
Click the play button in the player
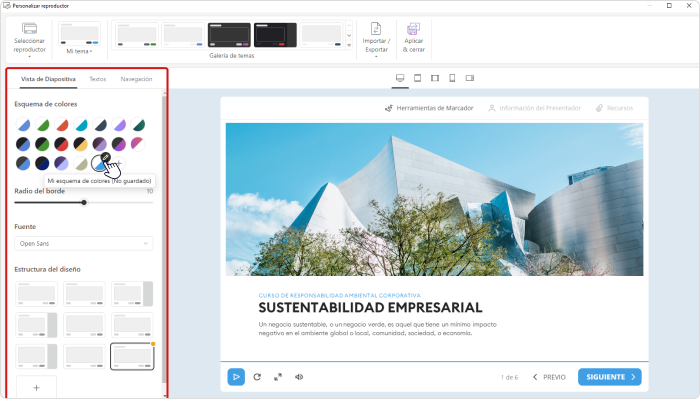pos(236,377)
